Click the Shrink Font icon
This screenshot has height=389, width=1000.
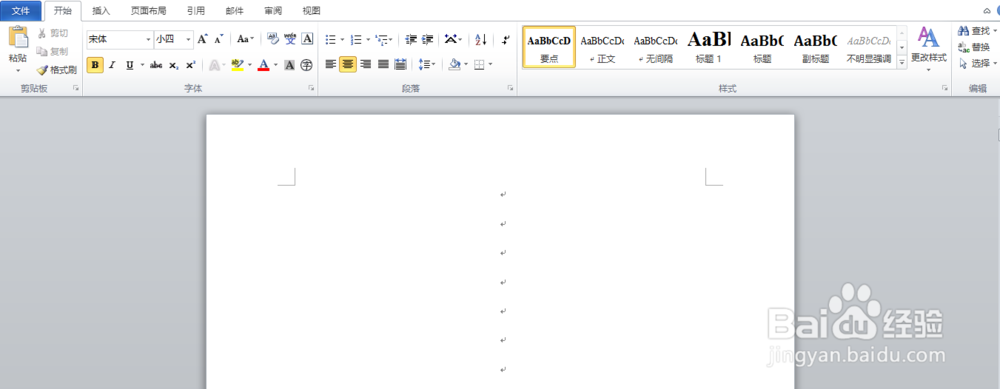tap(219, 40)
